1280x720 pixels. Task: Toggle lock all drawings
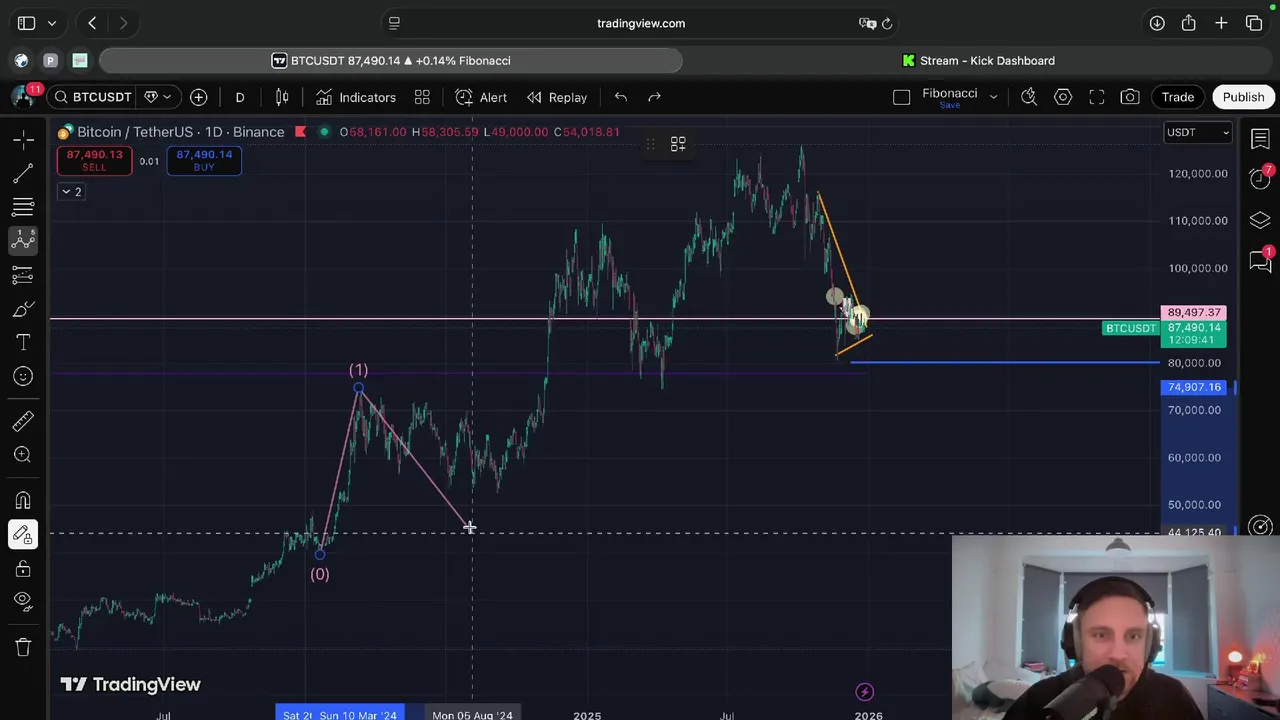pos(23,568)
